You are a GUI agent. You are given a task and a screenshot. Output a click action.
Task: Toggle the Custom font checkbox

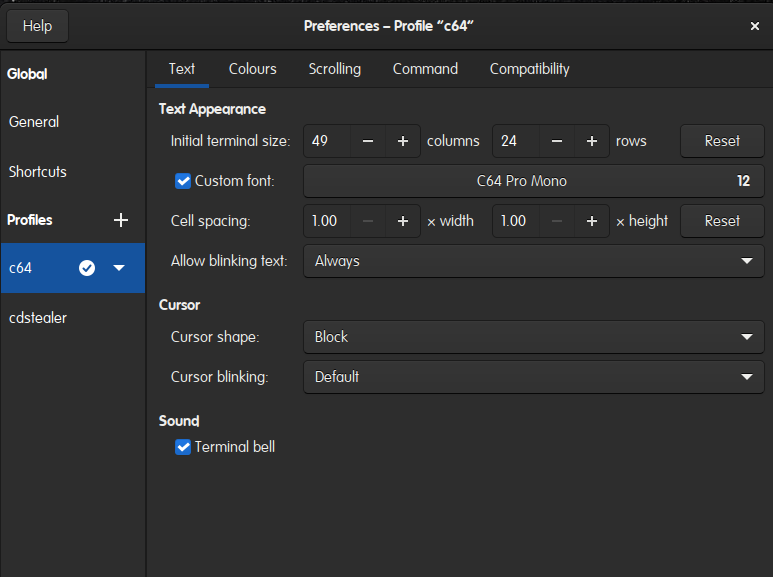(x=183, y=181)
